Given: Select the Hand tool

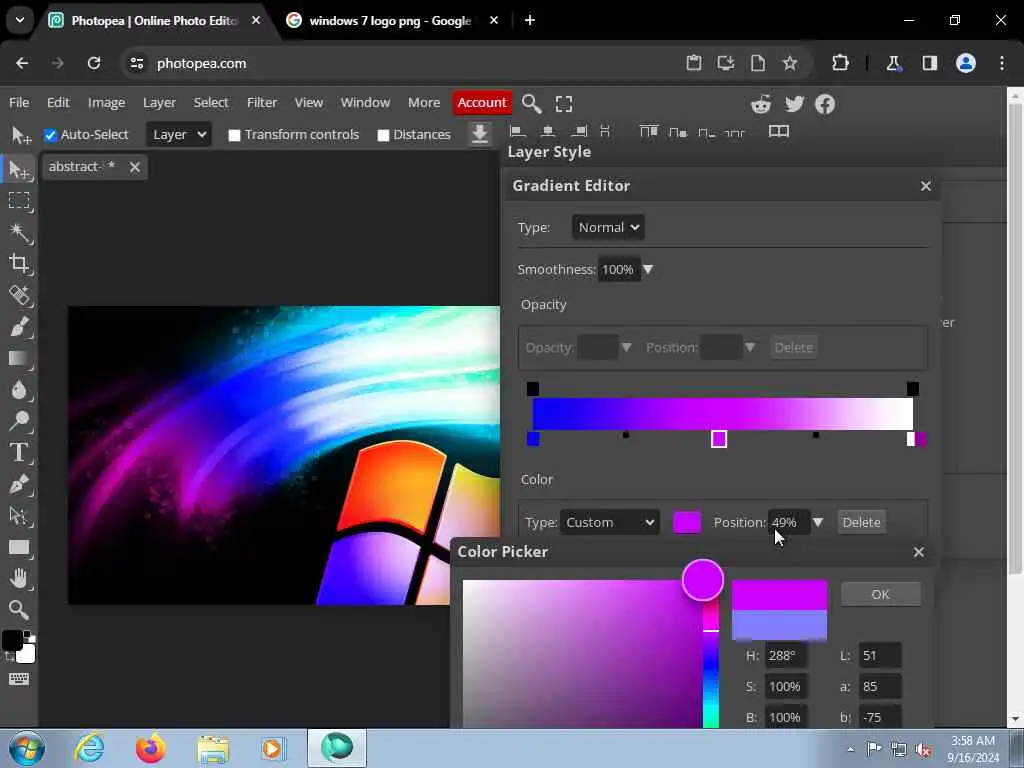Looking at the screenshot, I should tap(19, 579).
